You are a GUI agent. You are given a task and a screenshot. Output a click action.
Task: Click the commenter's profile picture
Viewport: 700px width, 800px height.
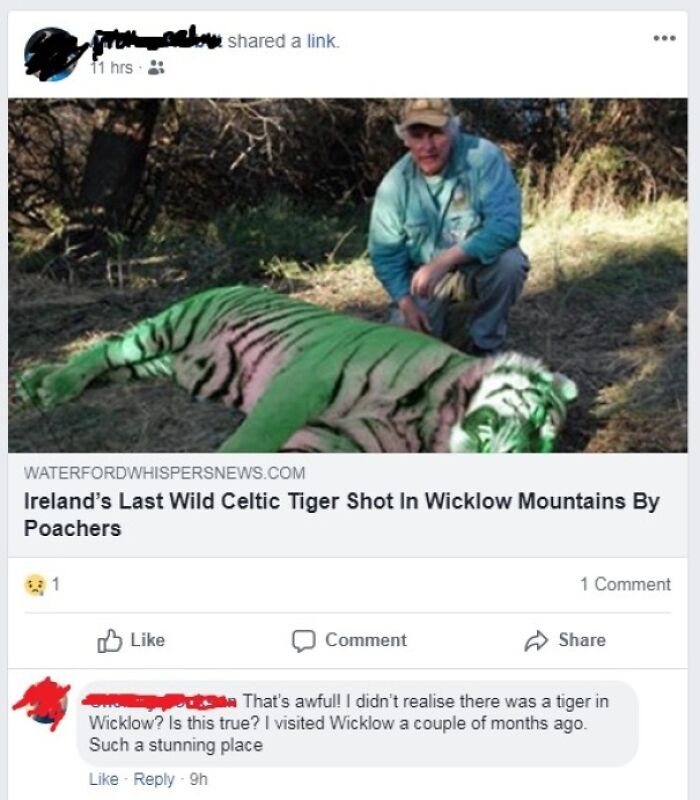pos(44,703)
